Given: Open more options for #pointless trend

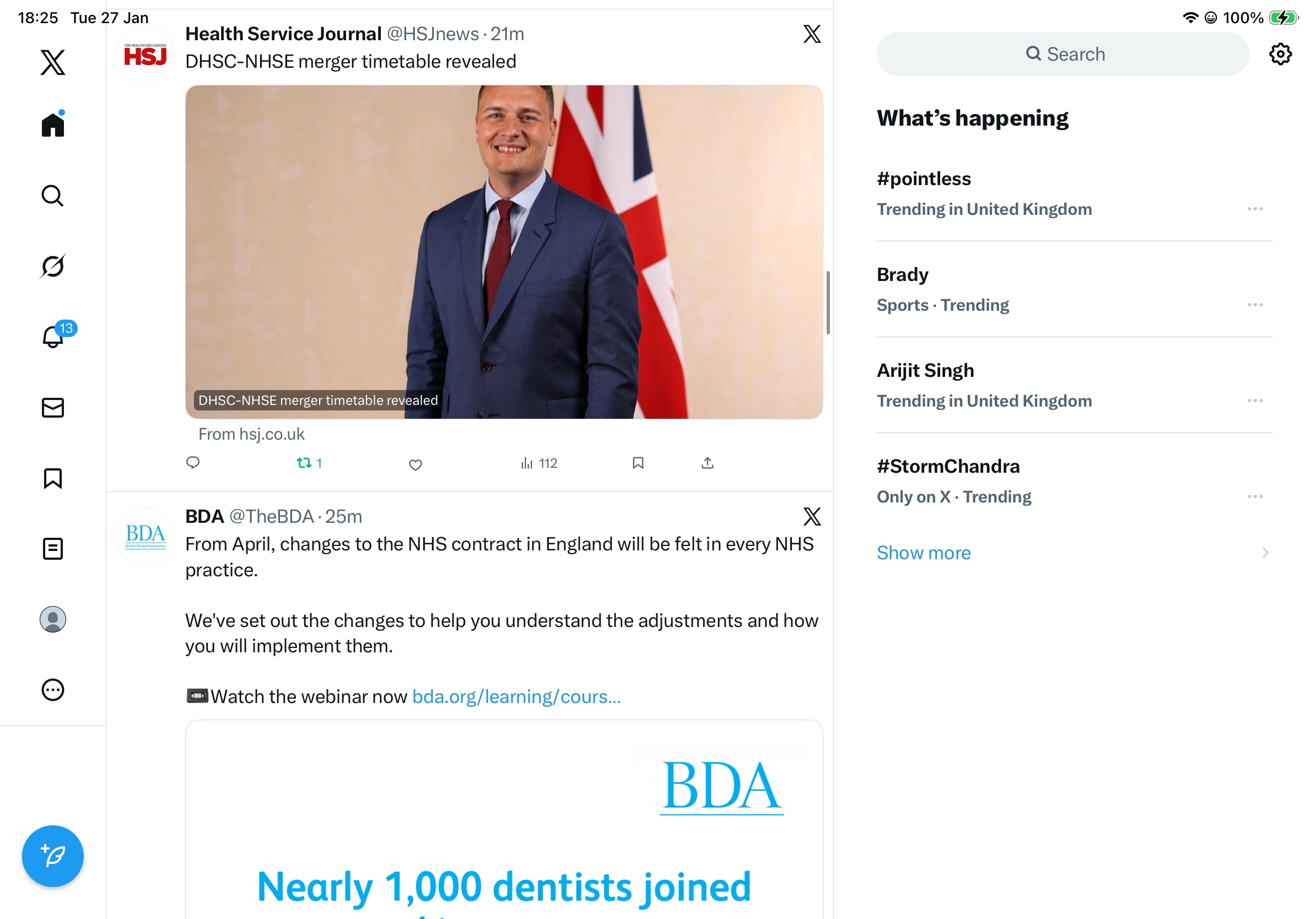Looking at the screenshot, I should 1255,209.
